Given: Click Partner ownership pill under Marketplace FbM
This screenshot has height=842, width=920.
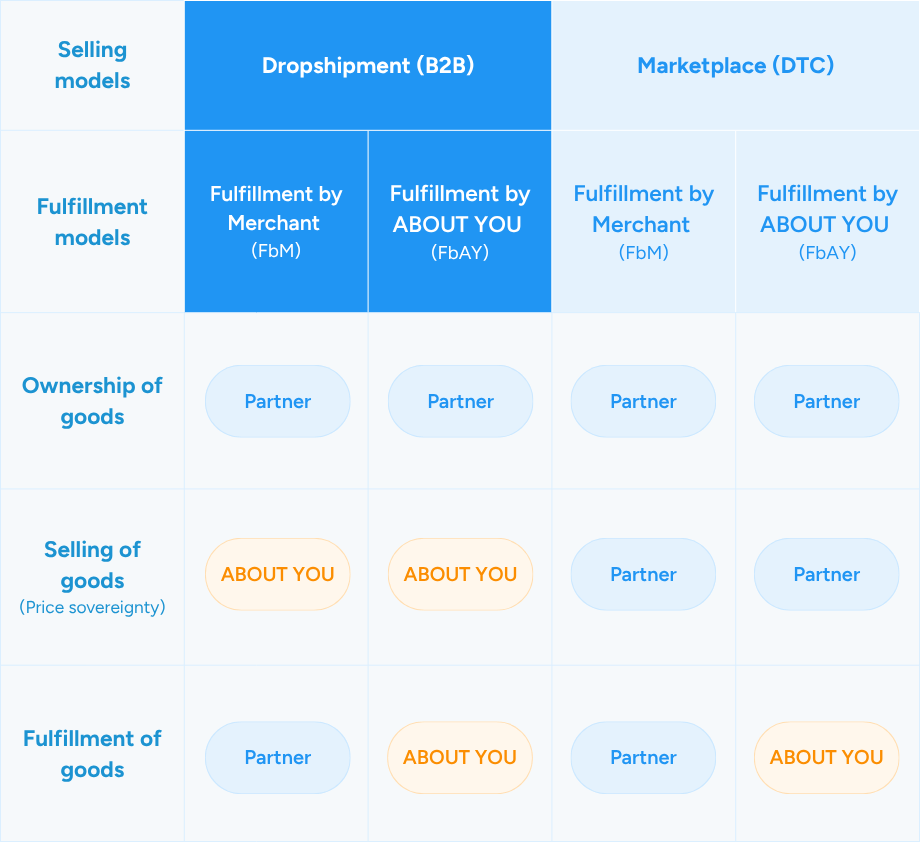Looking at the screenshot, I should click(x=644, y=401).
